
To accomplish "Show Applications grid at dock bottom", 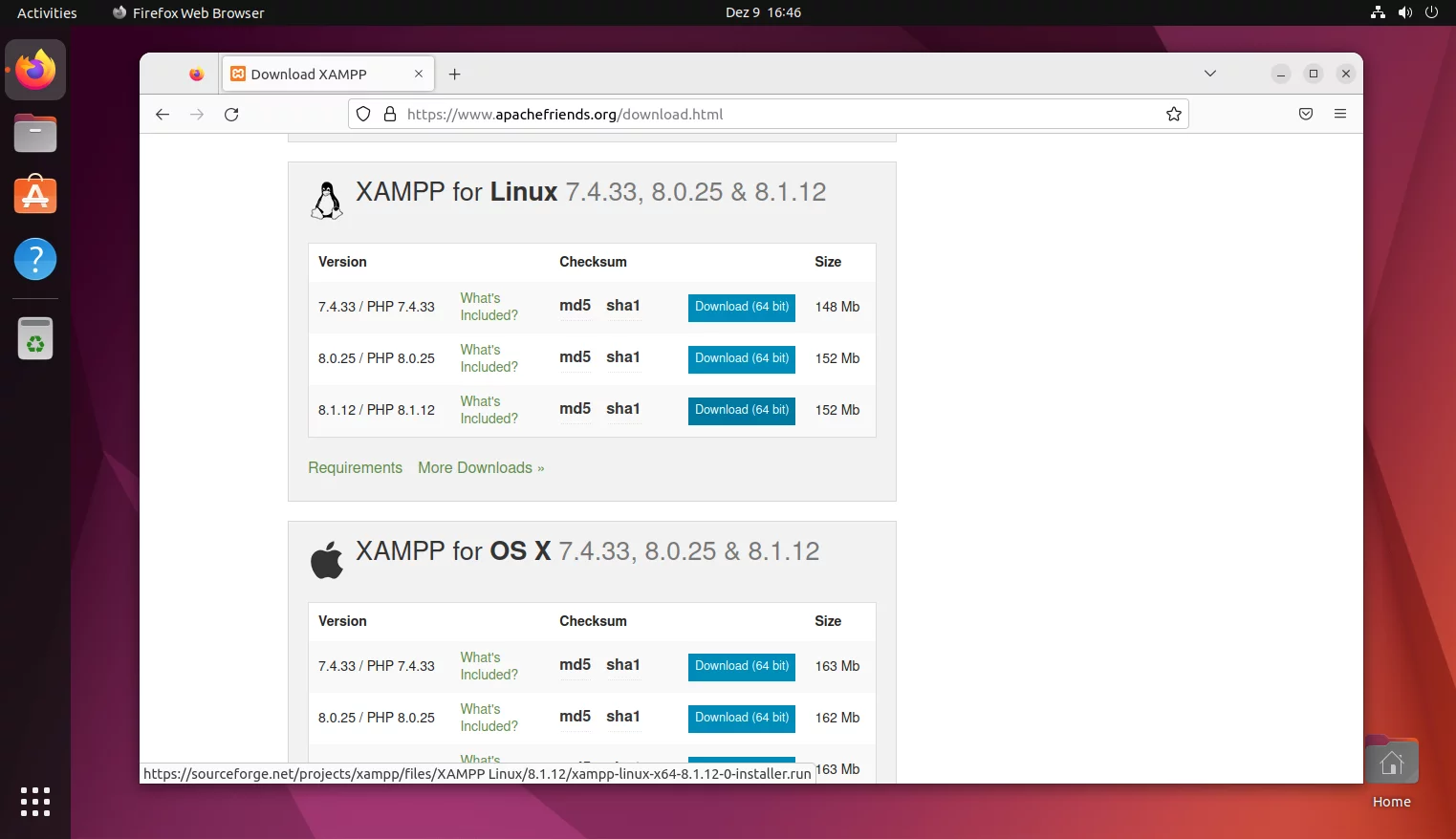I will pos(35,802).
